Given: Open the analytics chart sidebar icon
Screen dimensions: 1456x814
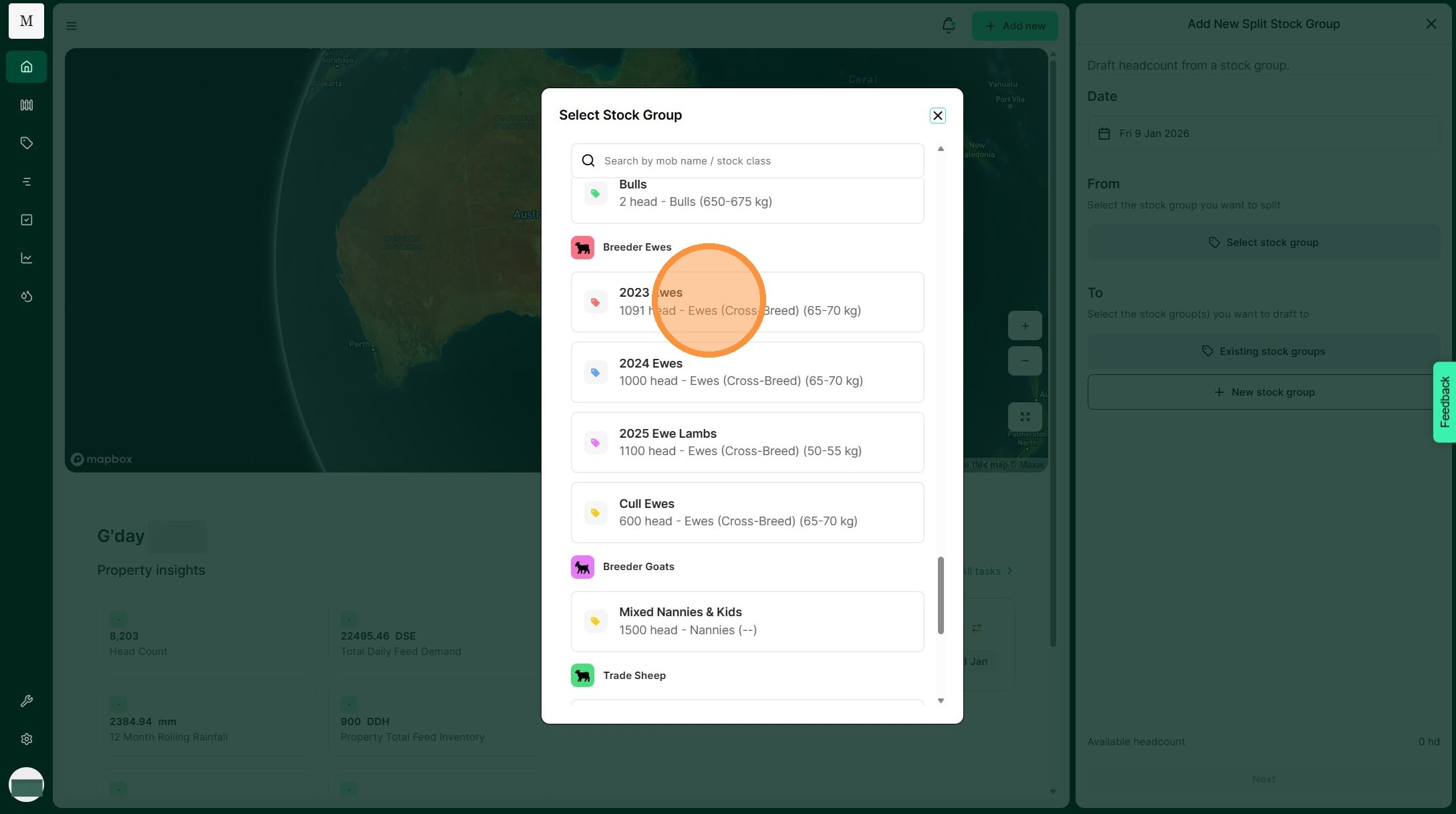Looking at the screenshot, I should click(x=26, y=258).
